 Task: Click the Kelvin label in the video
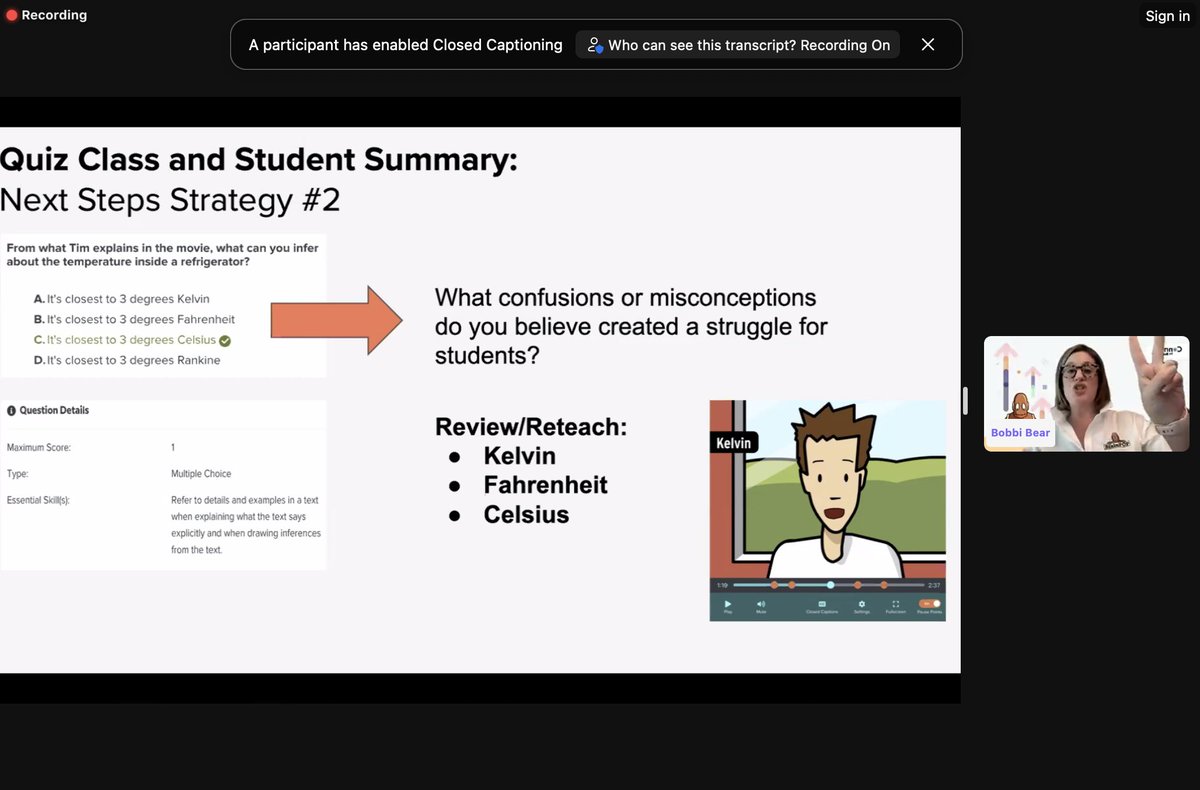tap(733, 443)
